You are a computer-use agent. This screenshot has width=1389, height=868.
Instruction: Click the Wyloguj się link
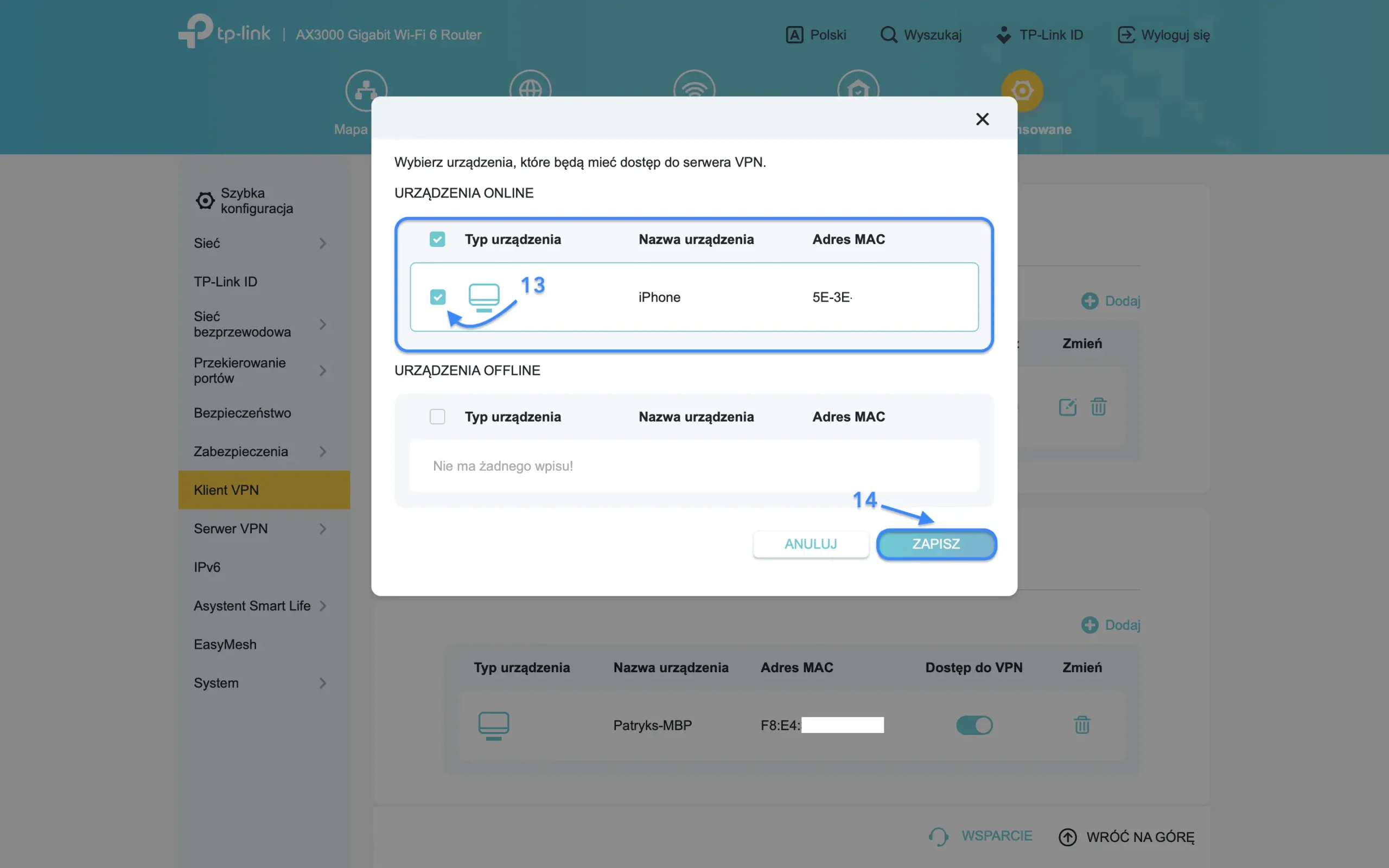click(x=1163, y=34)
